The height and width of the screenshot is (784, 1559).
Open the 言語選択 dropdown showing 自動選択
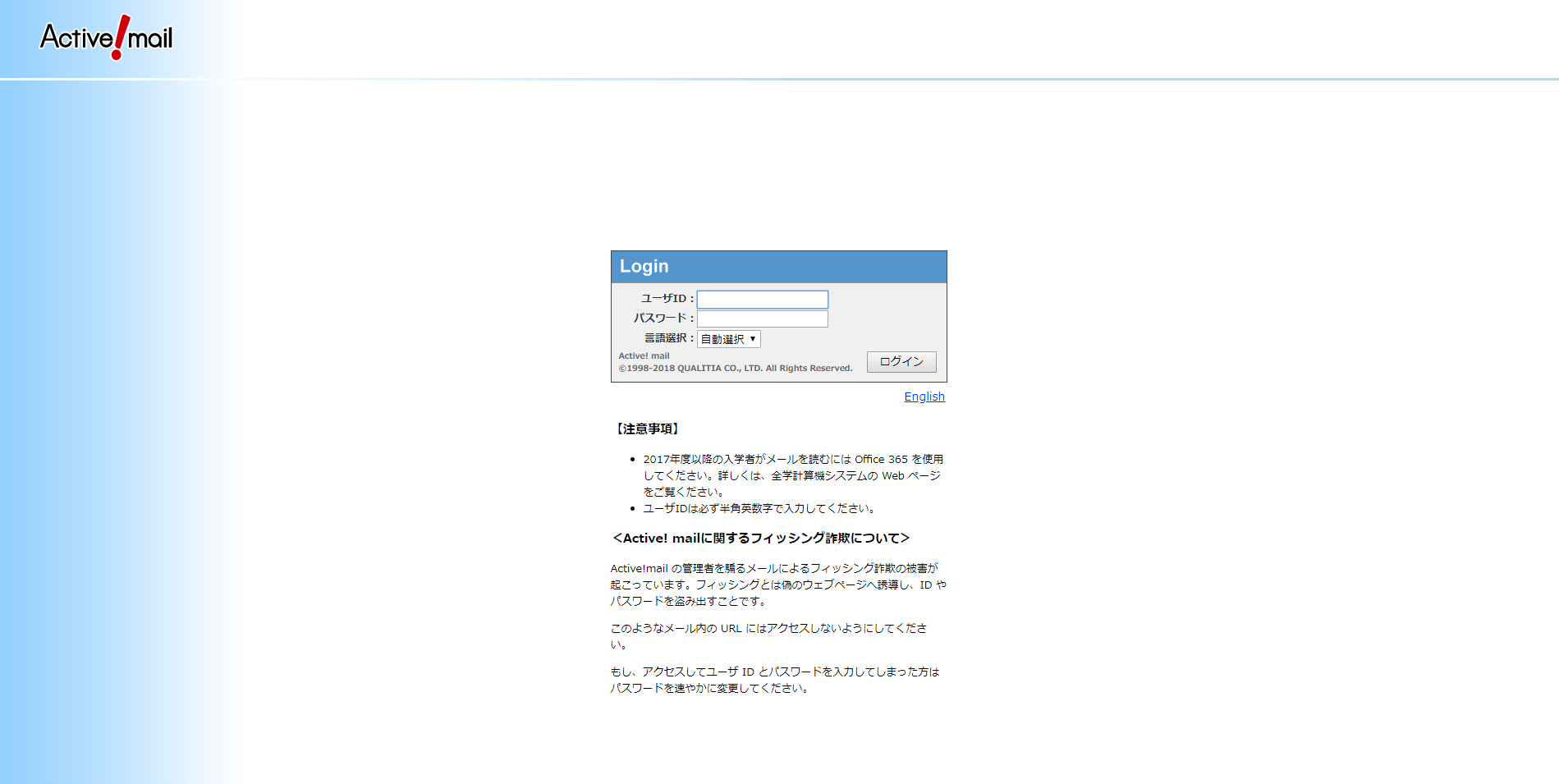(x=729, y=339)
